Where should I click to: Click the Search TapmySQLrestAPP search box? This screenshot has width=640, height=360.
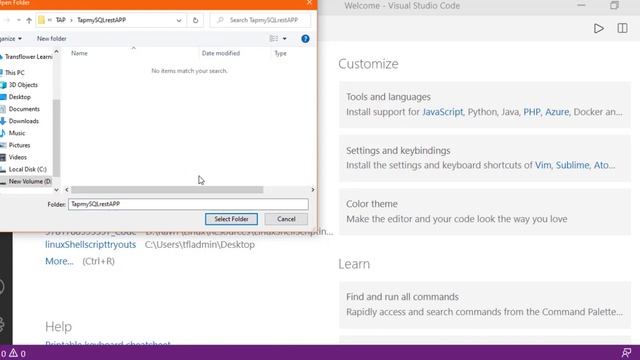(260, 20)
